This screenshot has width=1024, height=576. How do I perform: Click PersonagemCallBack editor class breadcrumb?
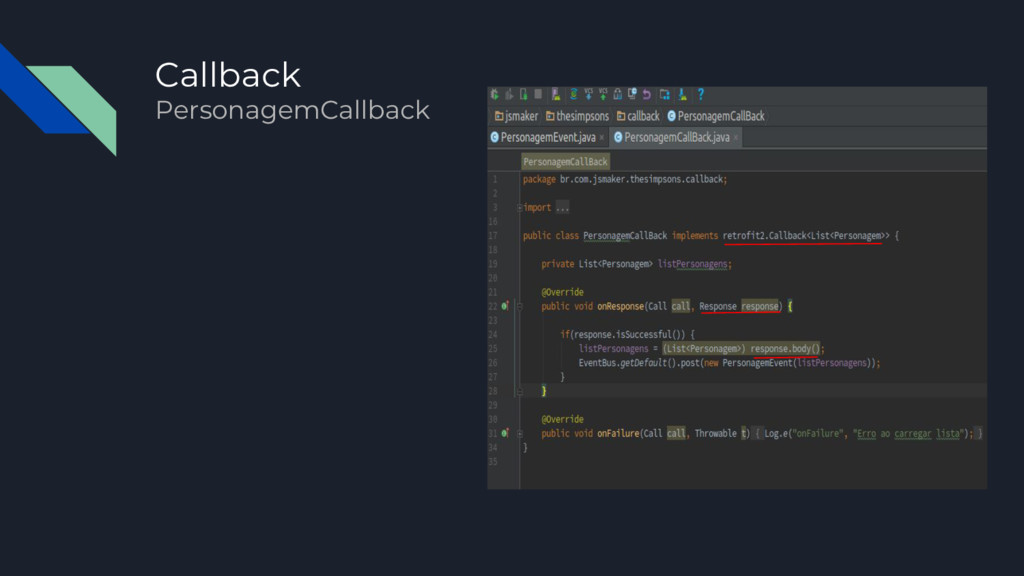click(566, 161)
